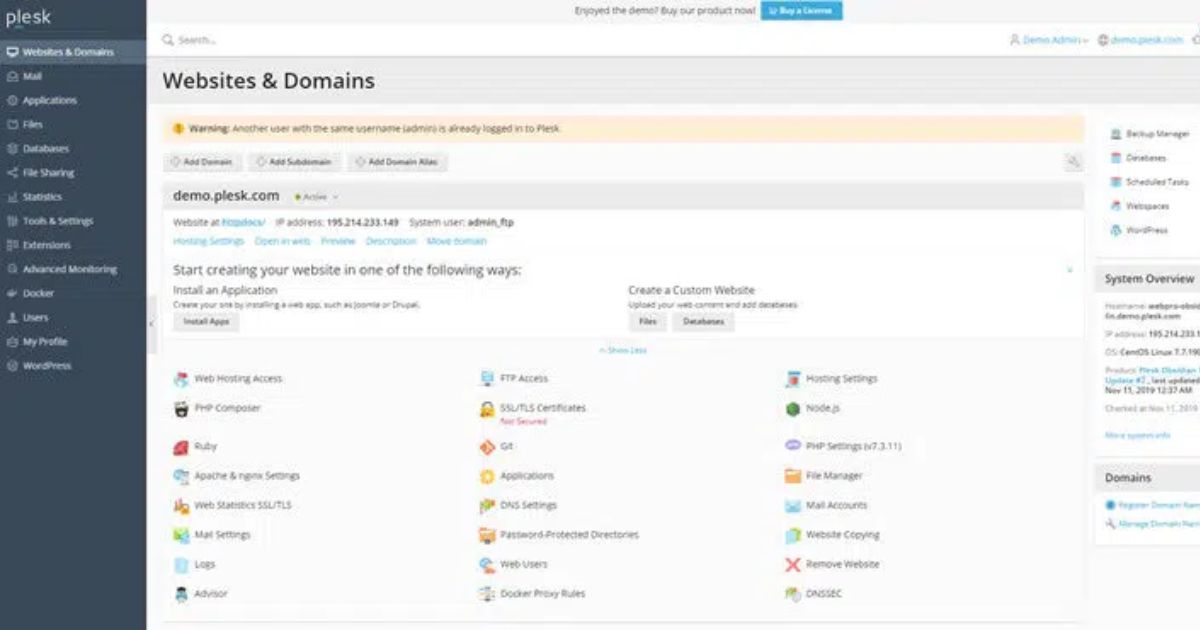
Task: Open the Website Copying icon
Action: pos(793,535)
